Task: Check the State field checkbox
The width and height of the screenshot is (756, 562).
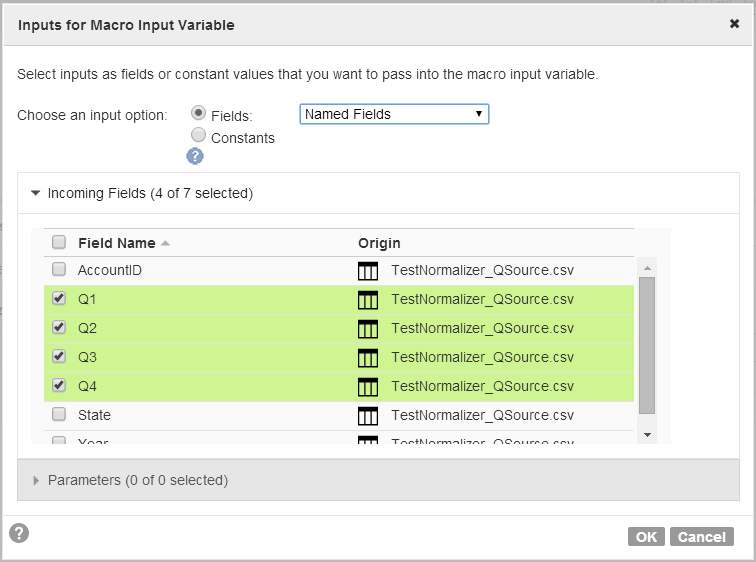Action: (59, 414)
